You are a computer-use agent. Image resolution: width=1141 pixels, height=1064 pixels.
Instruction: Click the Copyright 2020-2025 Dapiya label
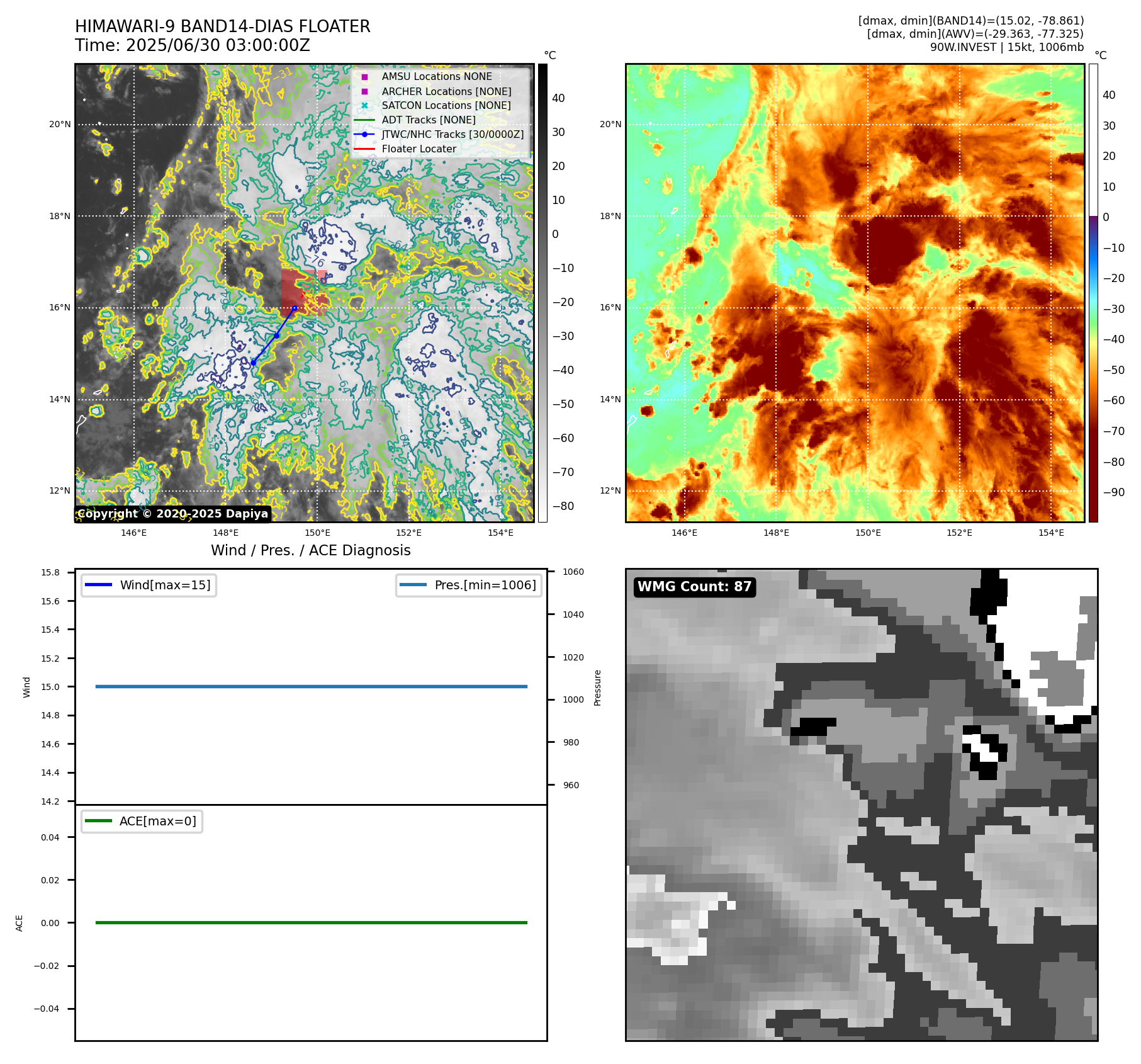(173, 514)
